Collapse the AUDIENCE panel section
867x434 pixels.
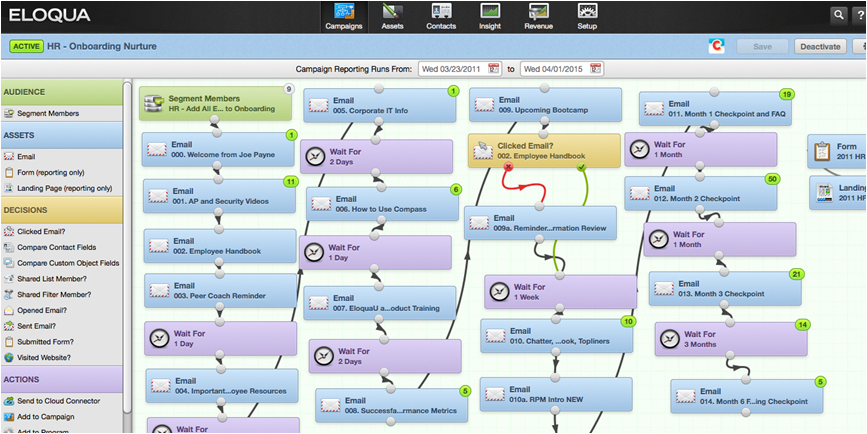pyautogui.click(x=60, y=93)
